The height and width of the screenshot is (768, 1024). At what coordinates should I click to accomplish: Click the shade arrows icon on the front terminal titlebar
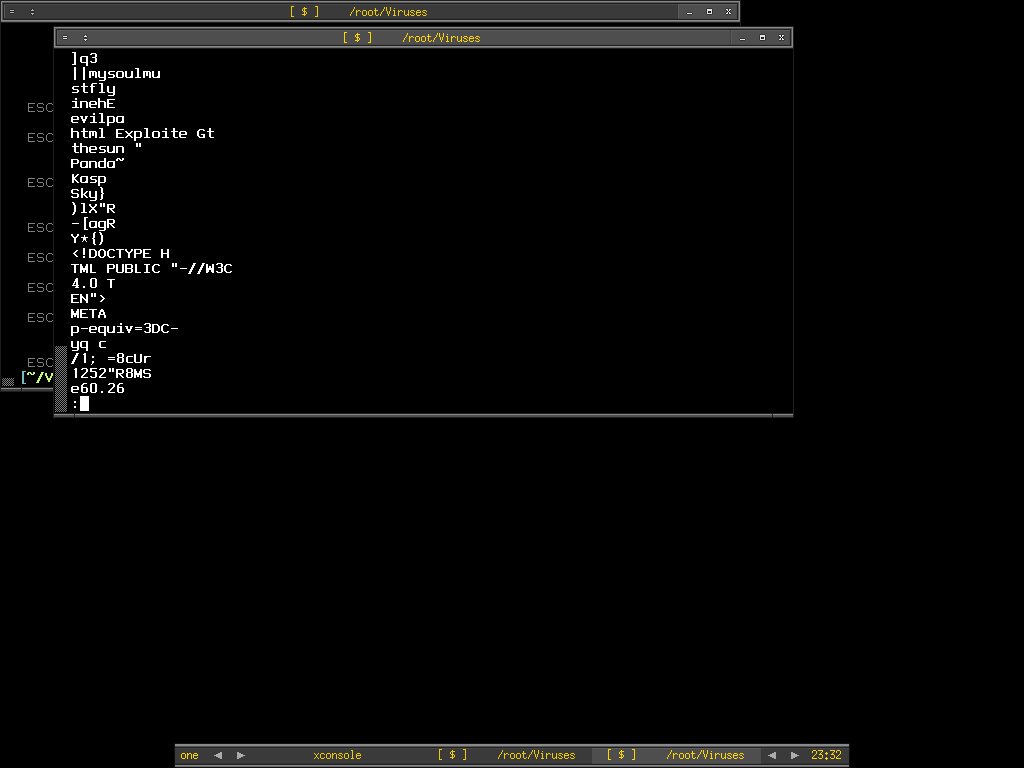coord(85,38)
